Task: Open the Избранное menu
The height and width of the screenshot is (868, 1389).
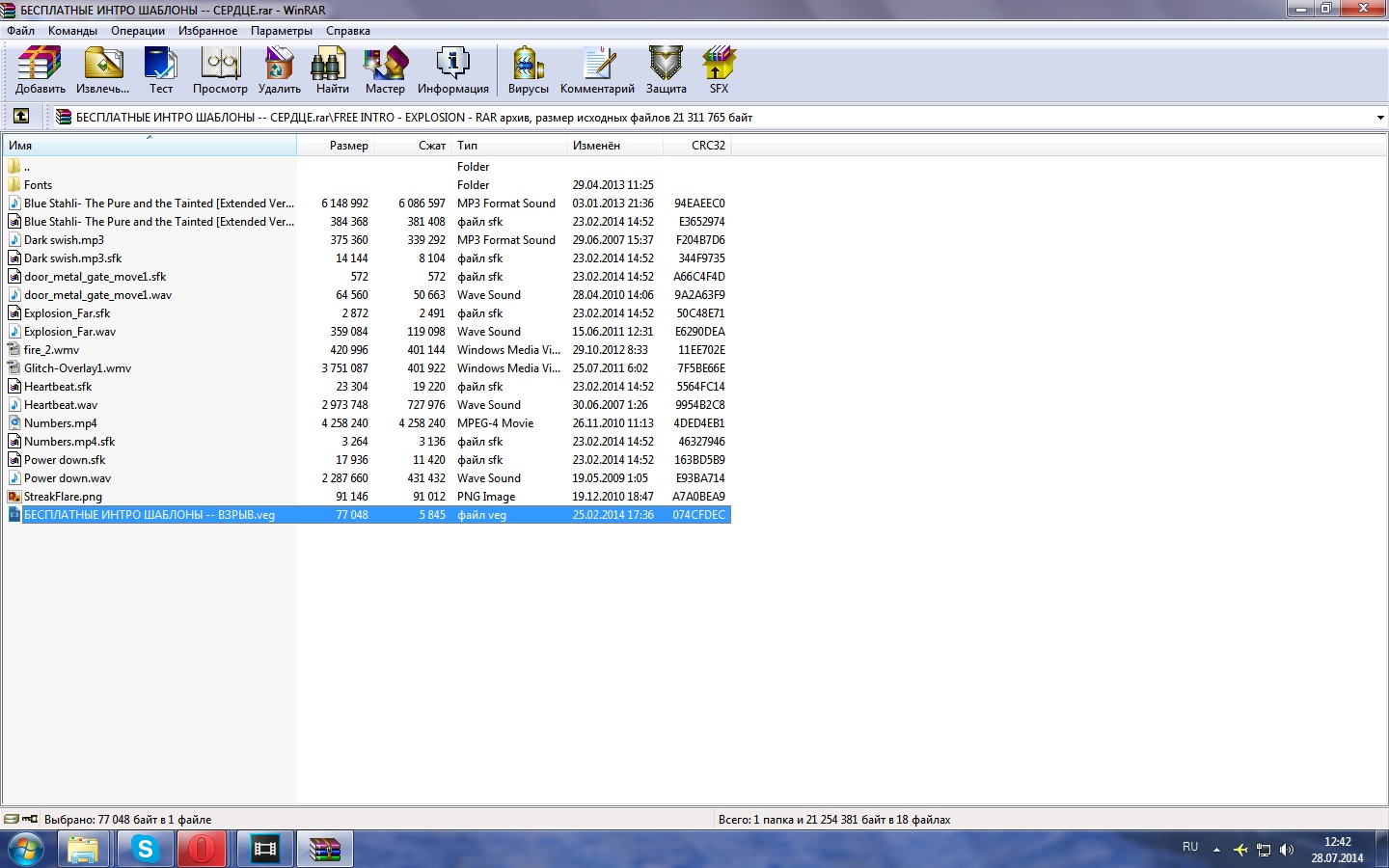Action: [207, 31]
